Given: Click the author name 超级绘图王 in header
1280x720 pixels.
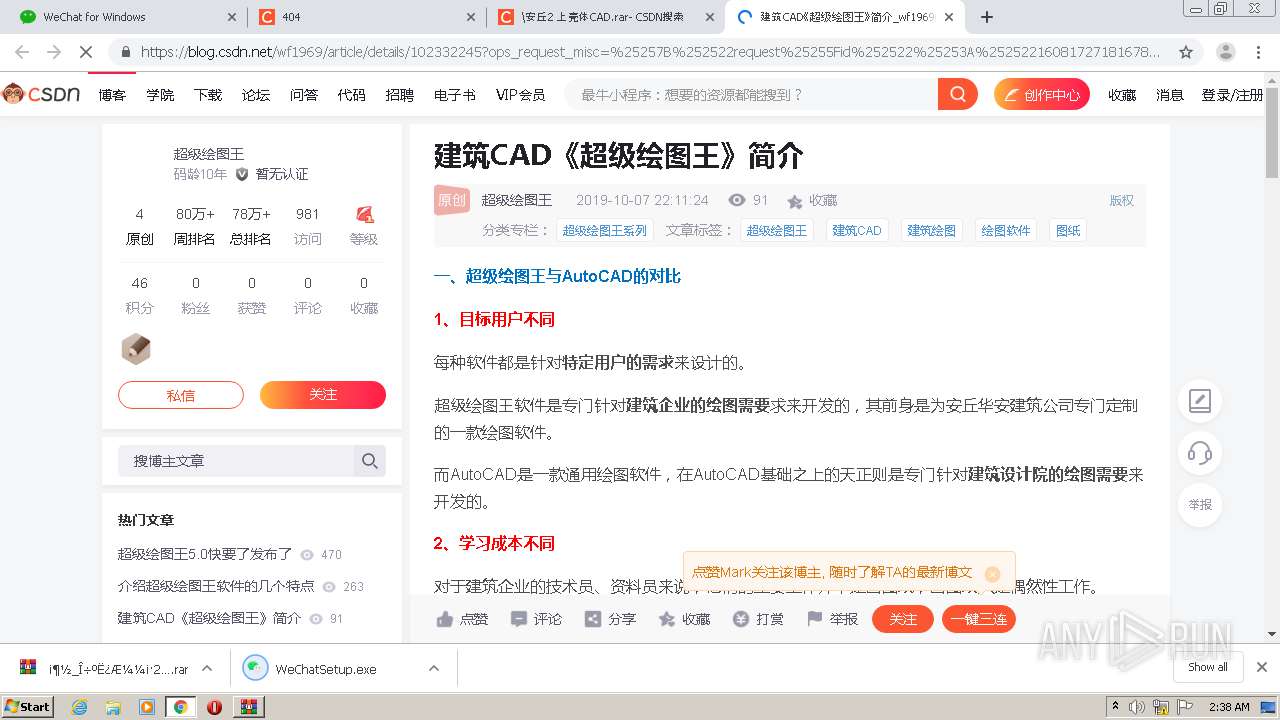Looking at the screenshot, I should pos(517,201).
